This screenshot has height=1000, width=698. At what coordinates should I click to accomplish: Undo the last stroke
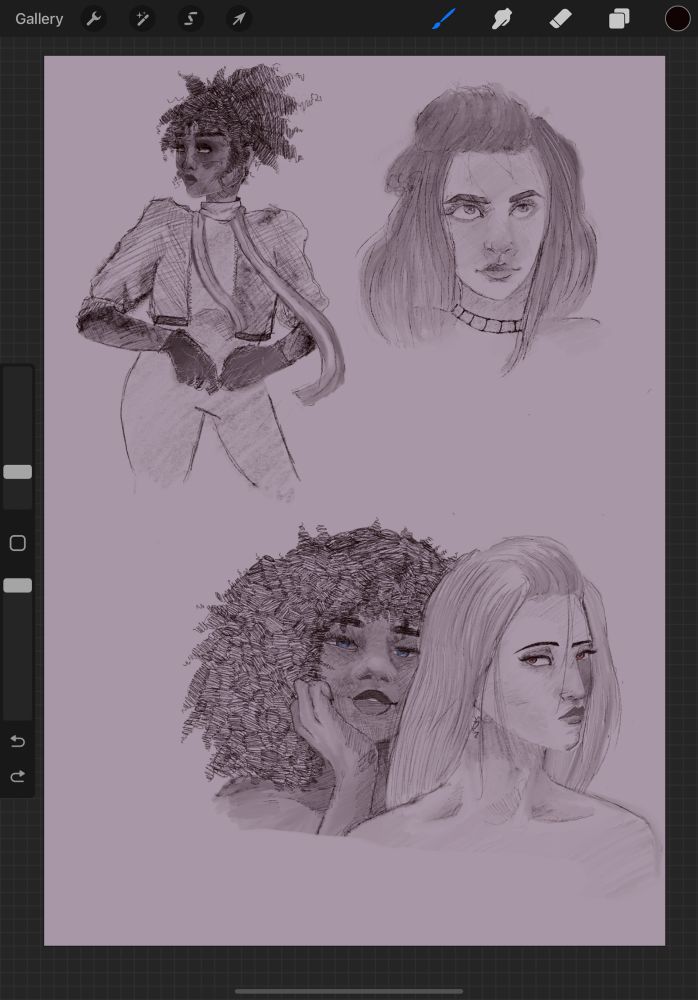tap(18, 741)
